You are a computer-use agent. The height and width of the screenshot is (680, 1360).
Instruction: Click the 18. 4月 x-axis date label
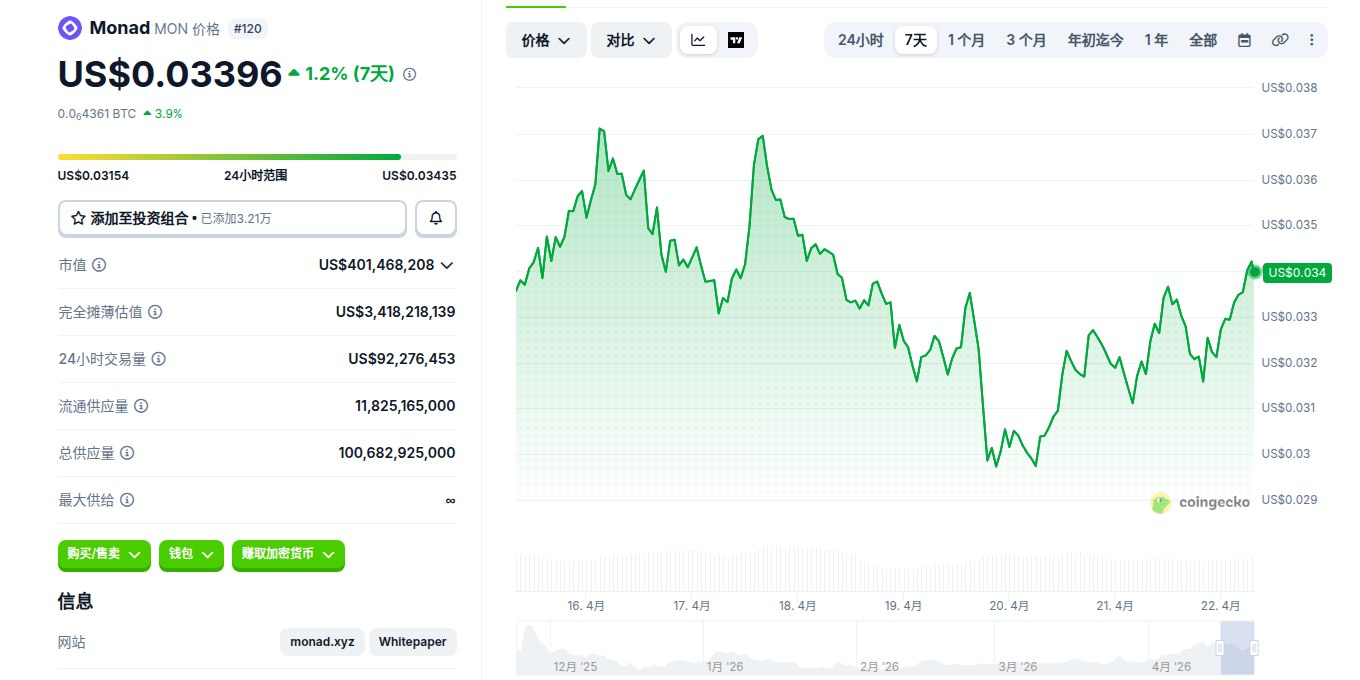(797, 606)
